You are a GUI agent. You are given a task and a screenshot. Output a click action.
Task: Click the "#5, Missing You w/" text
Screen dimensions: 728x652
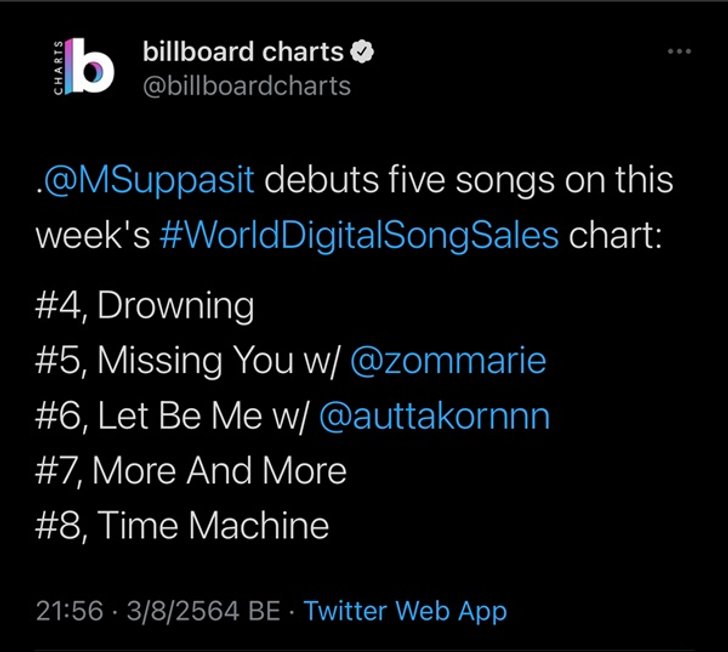(x=186, y=359)
